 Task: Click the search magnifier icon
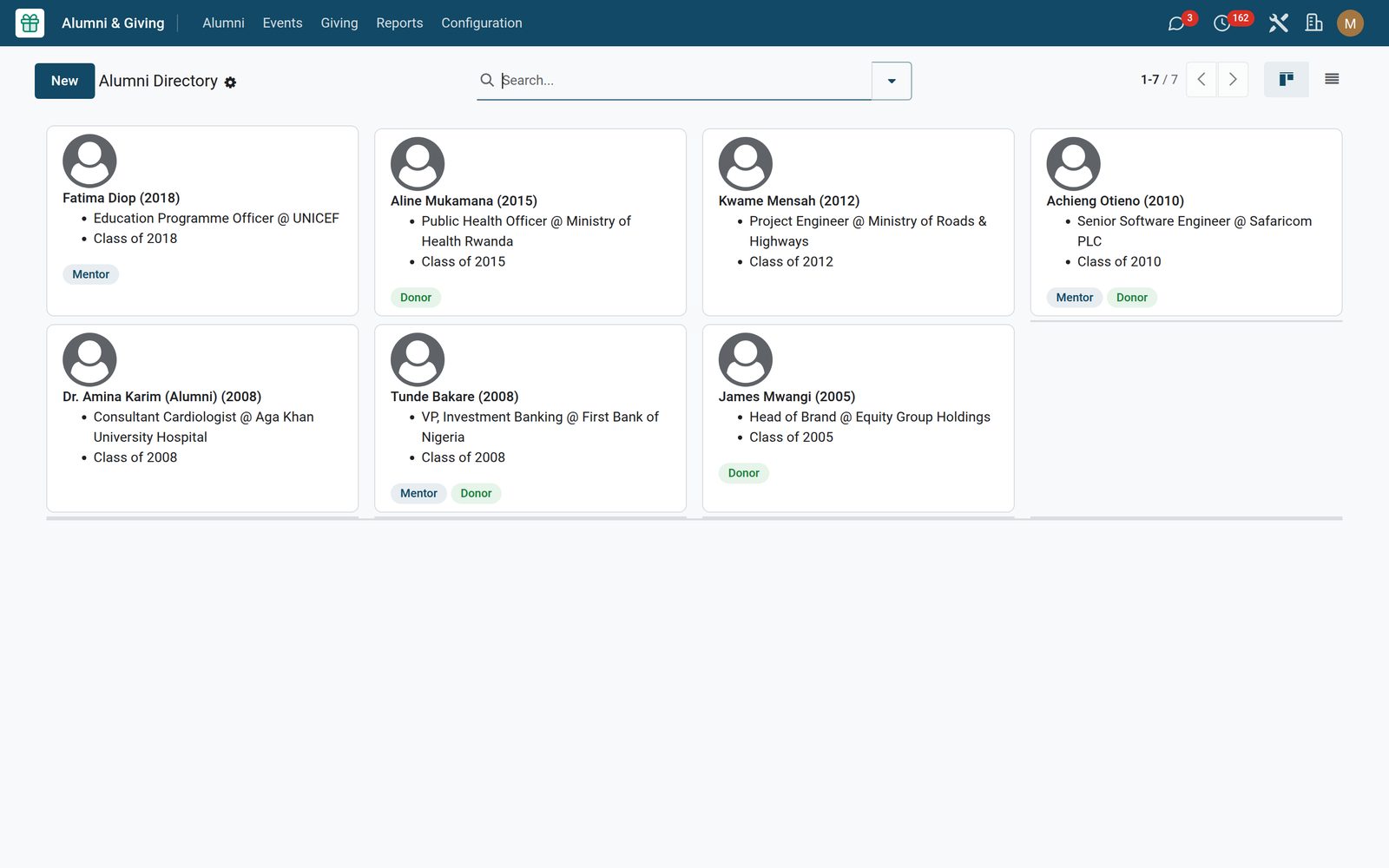[487, 80]
